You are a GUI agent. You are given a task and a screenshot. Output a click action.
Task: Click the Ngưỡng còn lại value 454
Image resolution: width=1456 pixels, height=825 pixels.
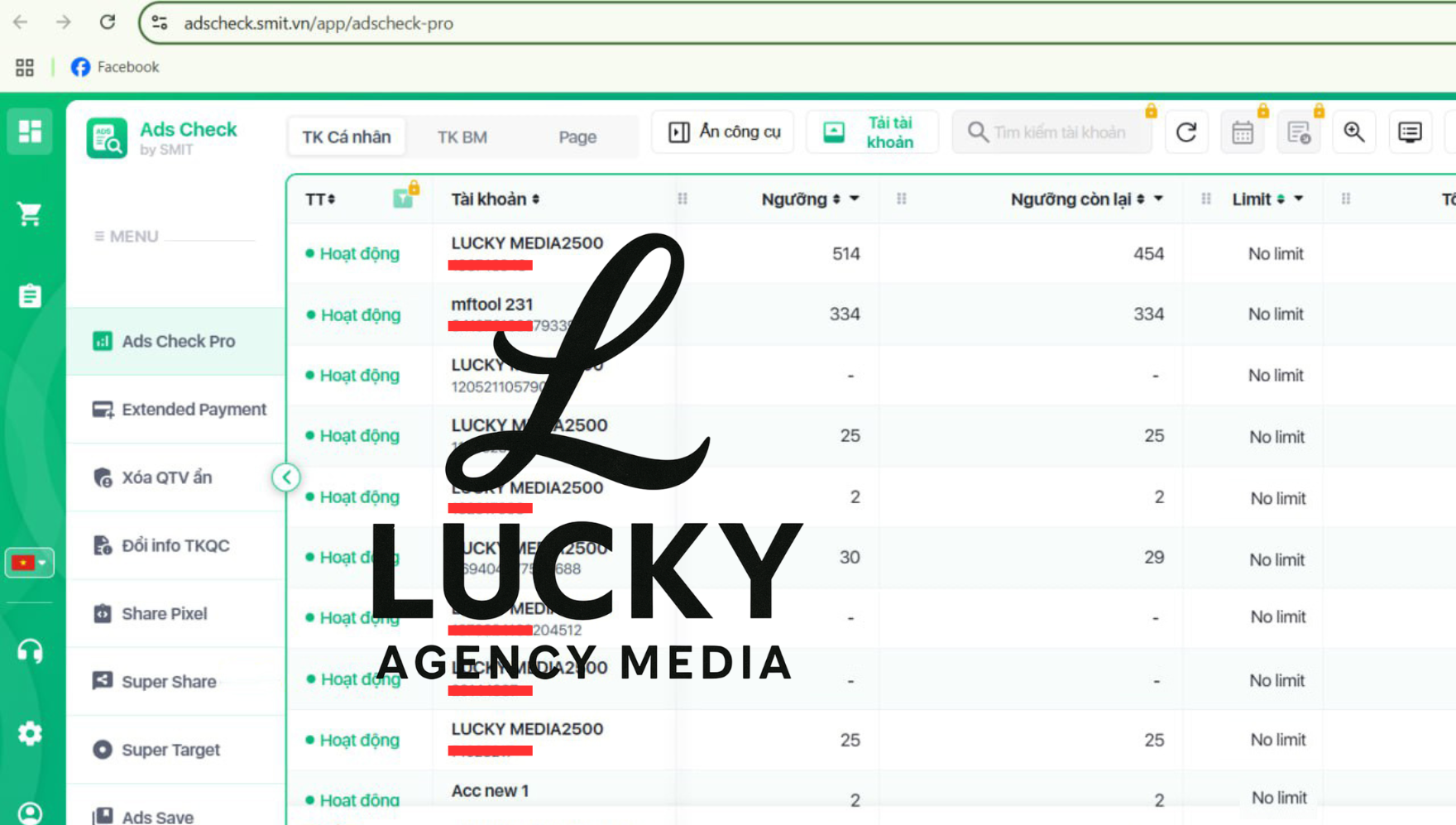tap(1148, 254)
